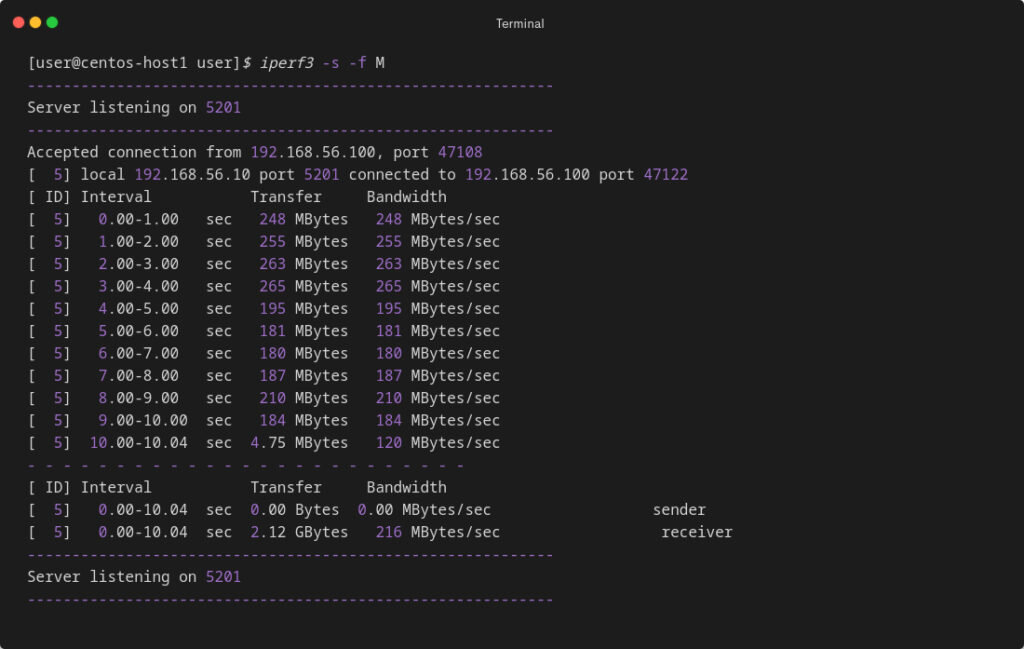The width and height of the screenshot is (1024, 649).
Task: Click local IP 192.168.56.10 in the connection line
Action: [192, 174]
